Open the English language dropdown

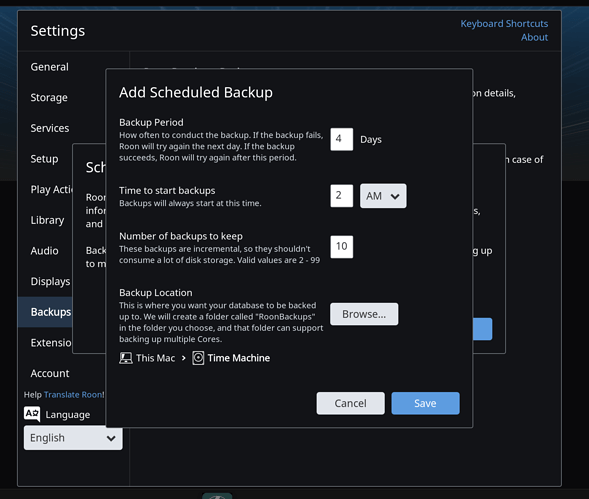coord(73,438)
